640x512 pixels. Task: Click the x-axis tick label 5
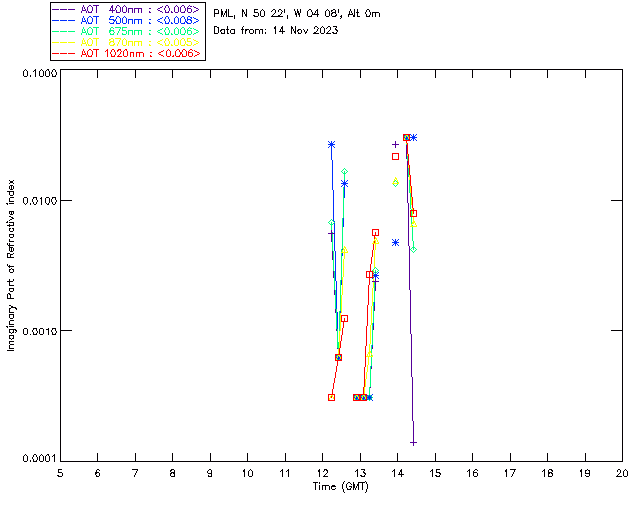click(x=60, y=473)
